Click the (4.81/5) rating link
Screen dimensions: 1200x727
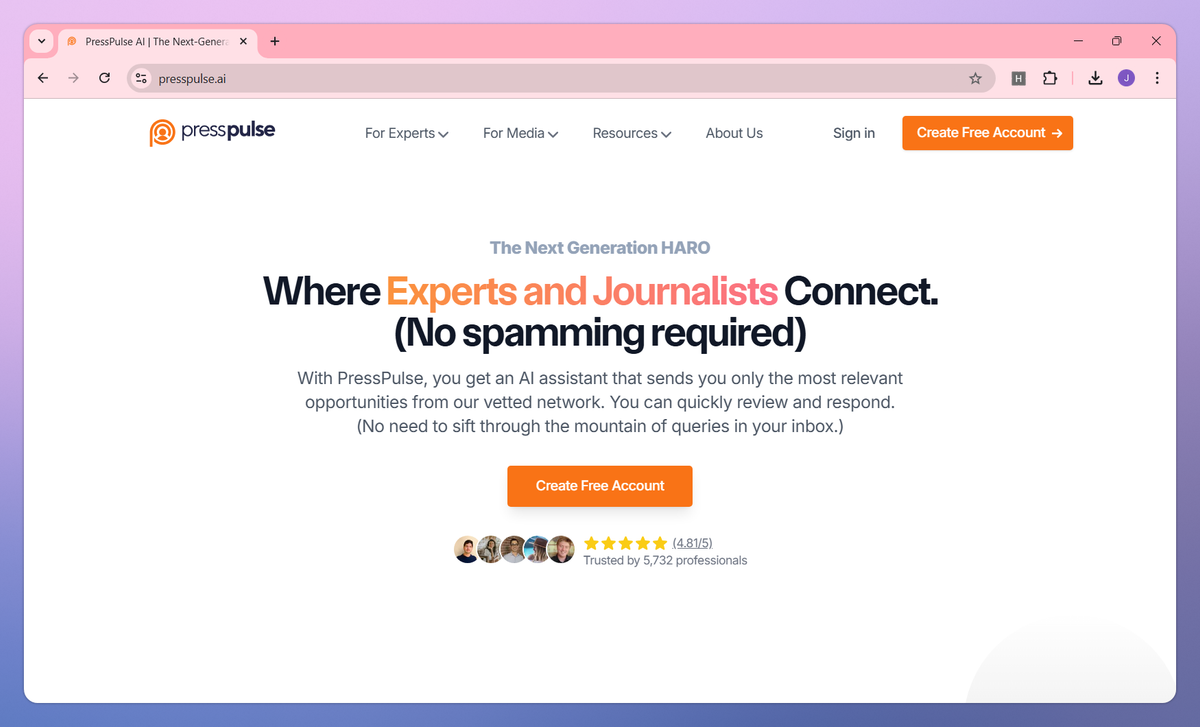[692, 543]
